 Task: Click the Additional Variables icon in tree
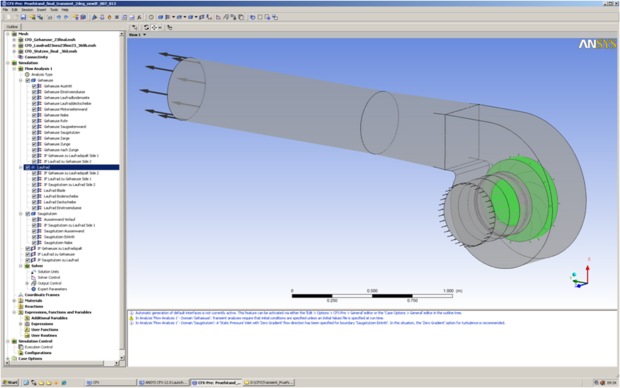(27, 318)
